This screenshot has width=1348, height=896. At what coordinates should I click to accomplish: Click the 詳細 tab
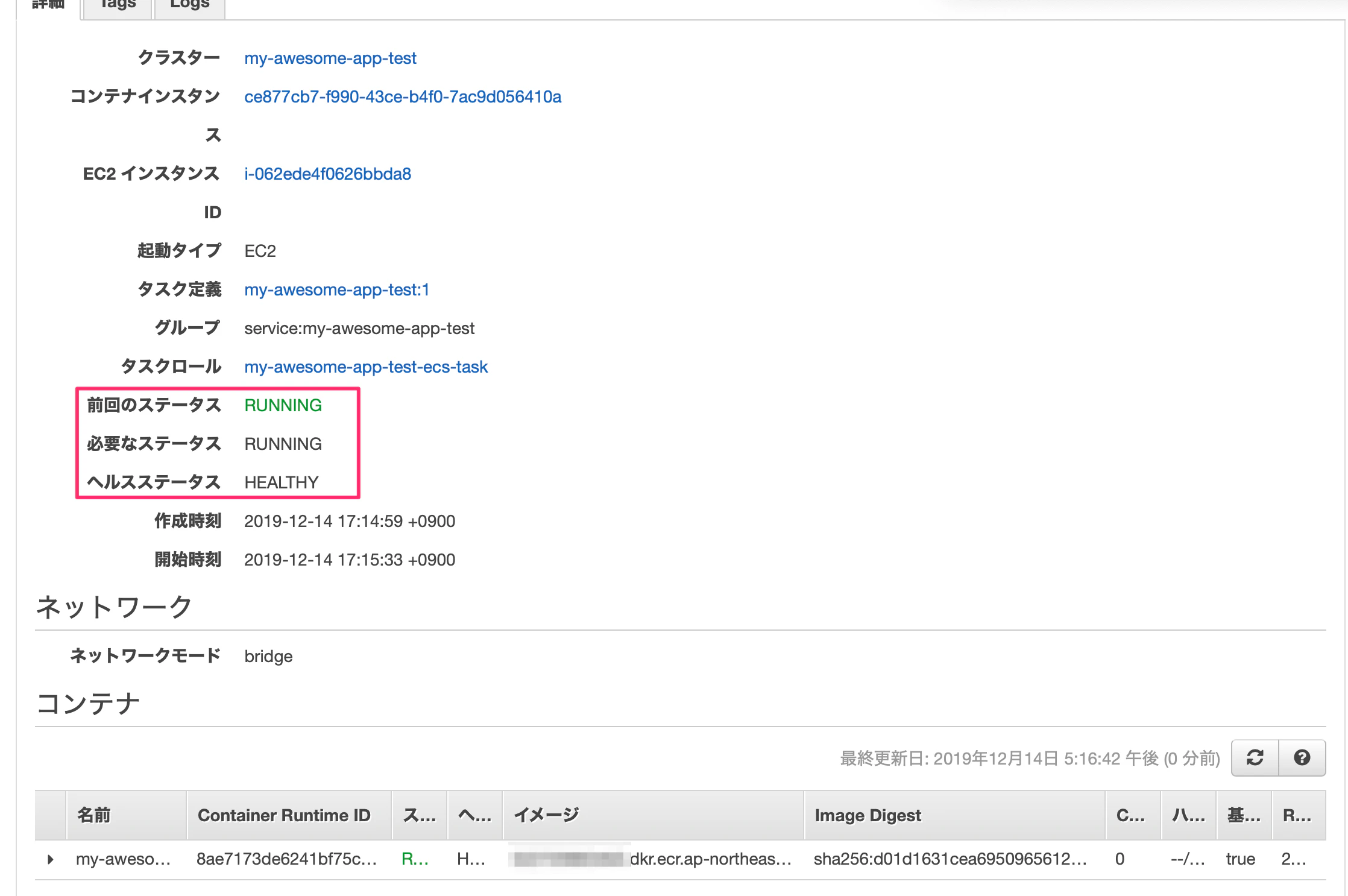point(48,5)
